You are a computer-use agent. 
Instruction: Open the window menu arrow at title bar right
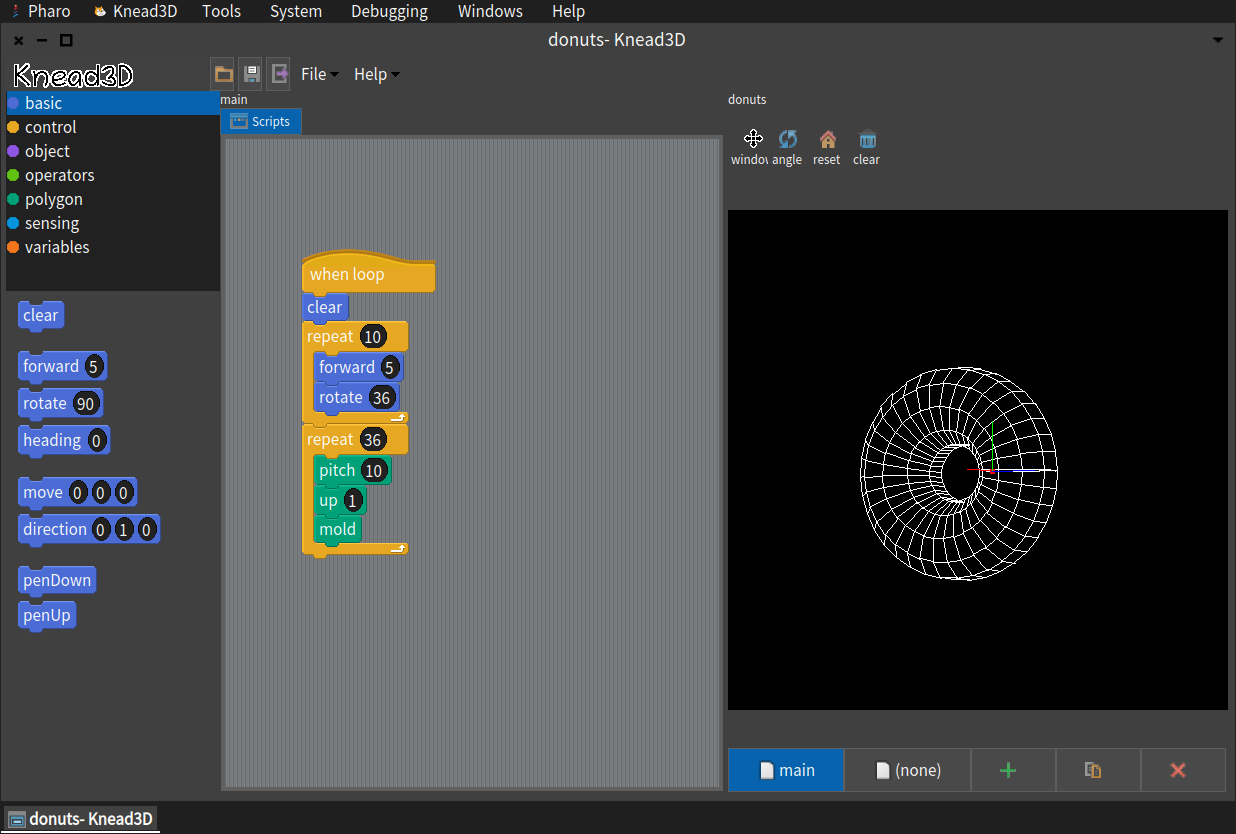(x=1217, y=40)
